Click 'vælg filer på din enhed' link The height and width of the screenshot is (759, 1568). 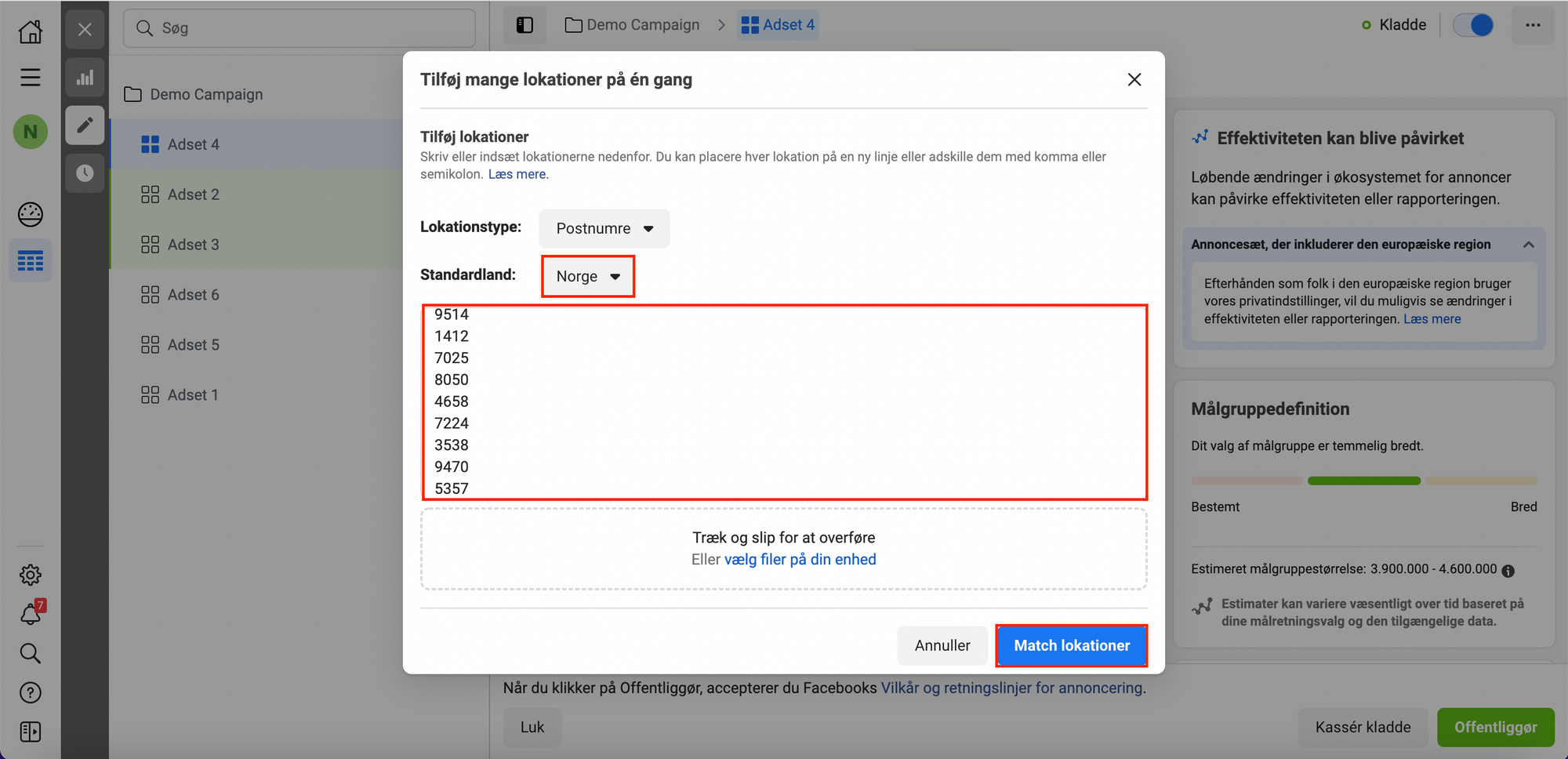click(x=800, y=559)
